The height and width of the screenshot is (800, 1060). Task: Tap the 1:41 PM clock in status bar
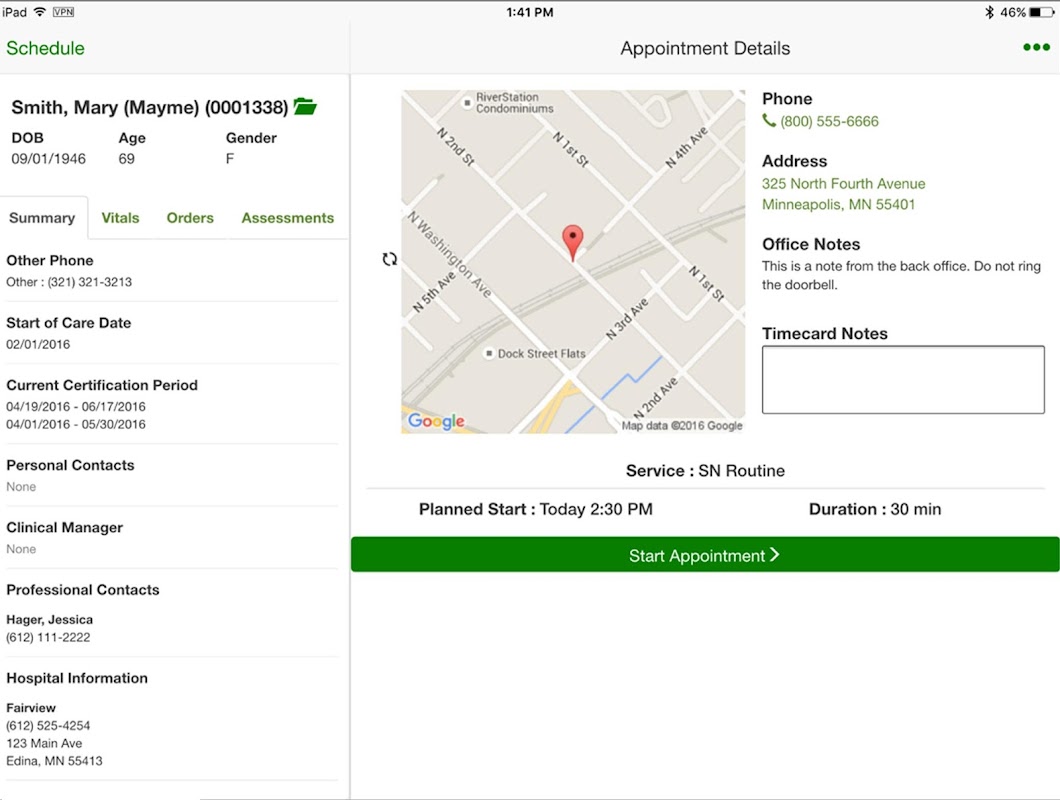pyautogui.click(x=530, y=12)
